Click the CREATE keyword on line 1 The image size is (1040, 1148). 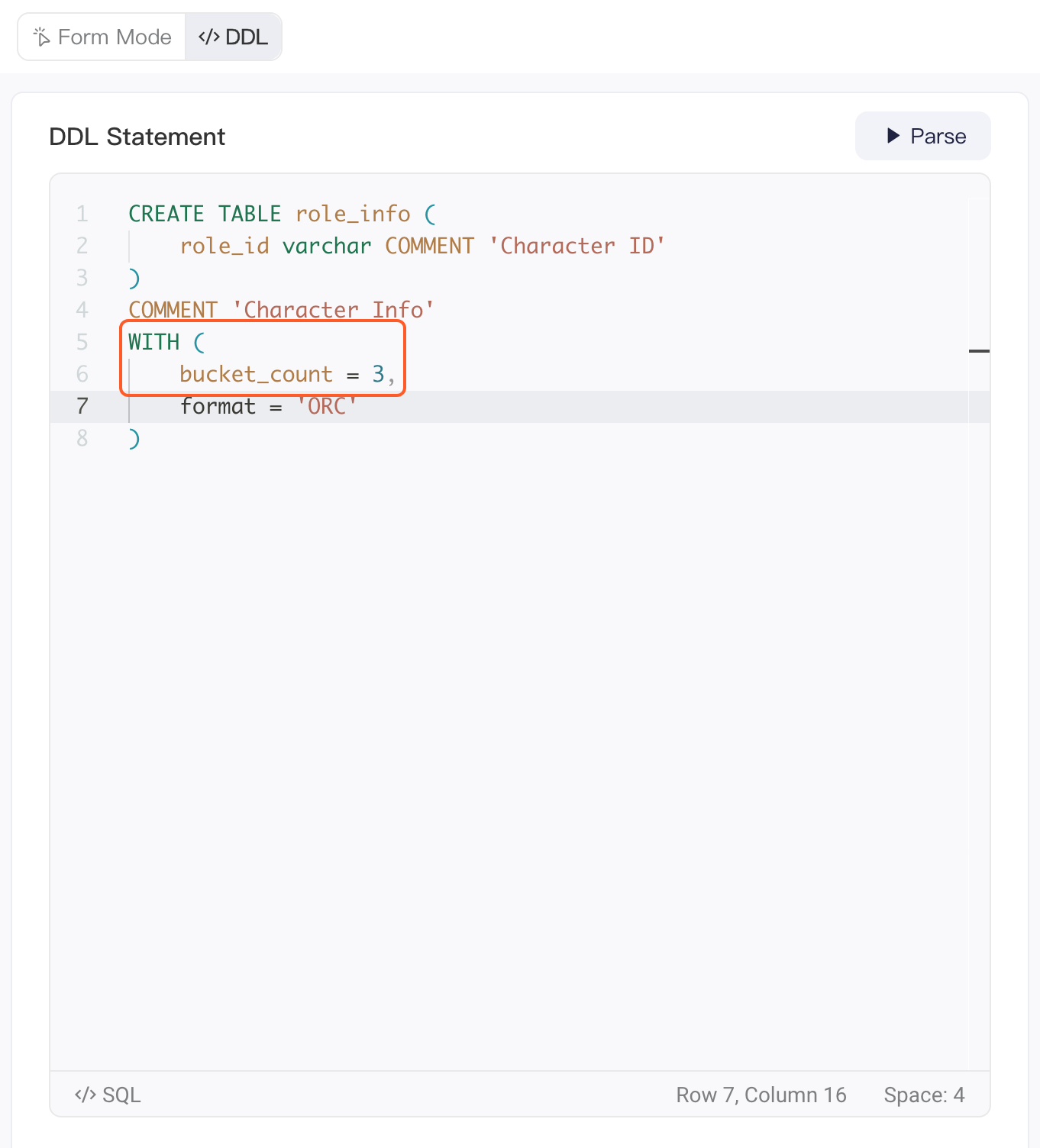(166, 214)
